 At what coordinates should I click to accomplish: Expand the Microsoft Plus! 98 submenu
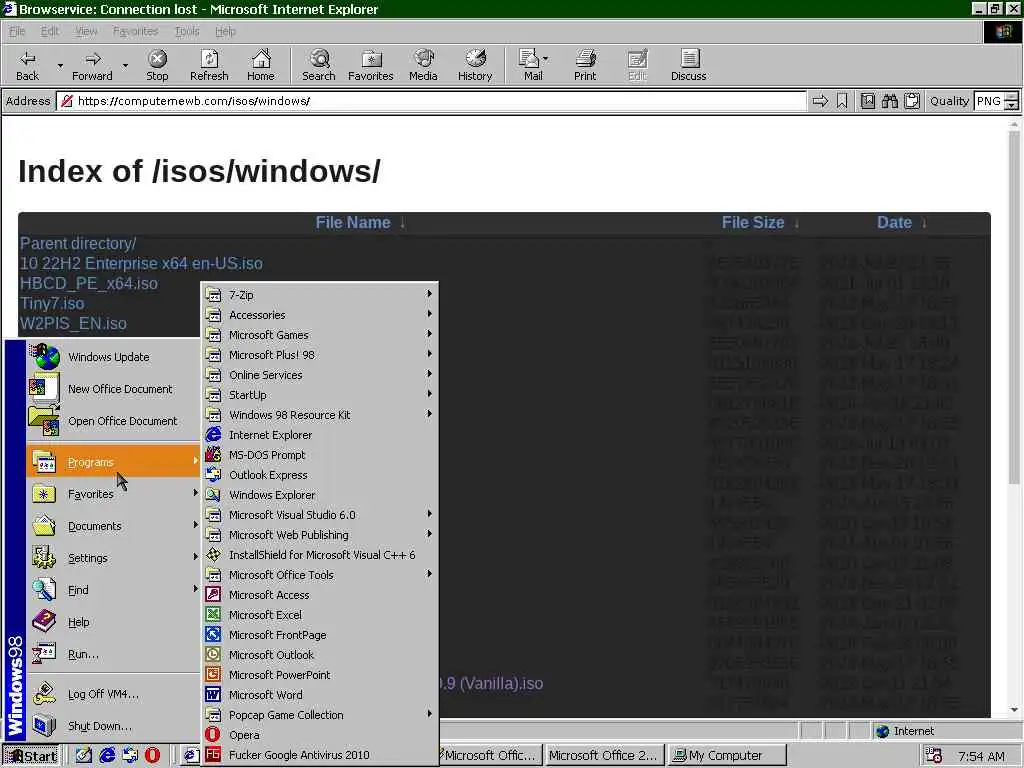click(x=320, y=355)
